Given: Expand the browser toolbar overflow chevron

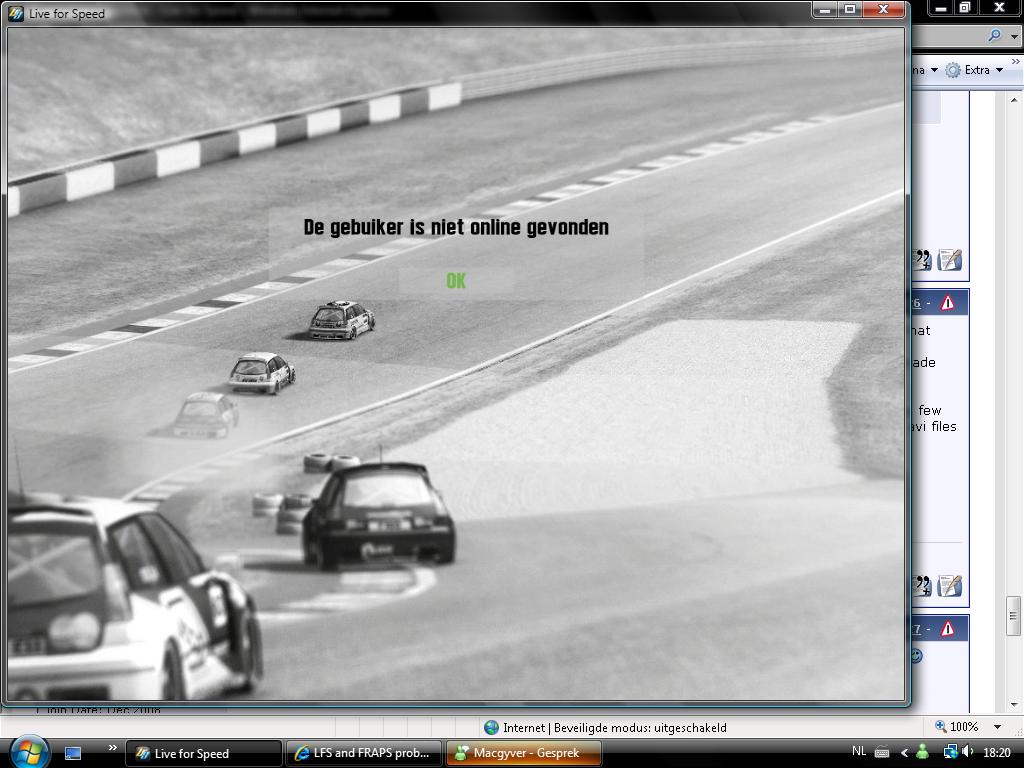Looking at the screenshot, I should pos(1016,61).
